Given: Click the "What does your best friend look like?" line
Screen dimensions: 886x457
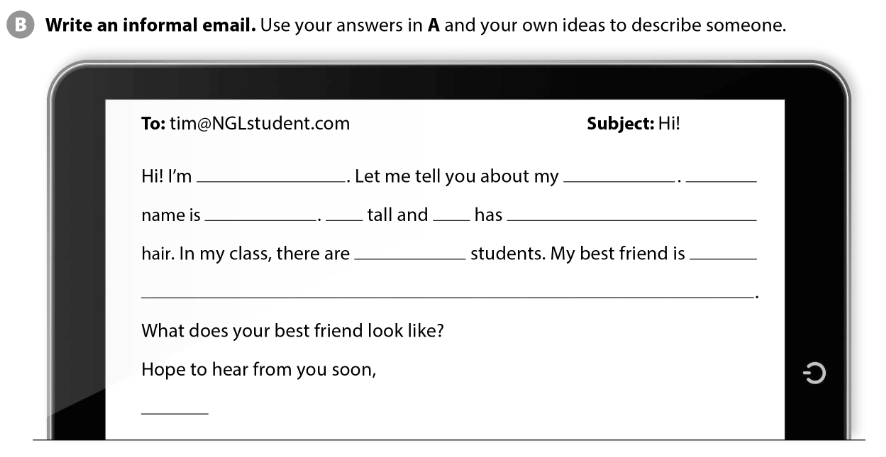Looking at the screenshot, I should pos(292,331).
